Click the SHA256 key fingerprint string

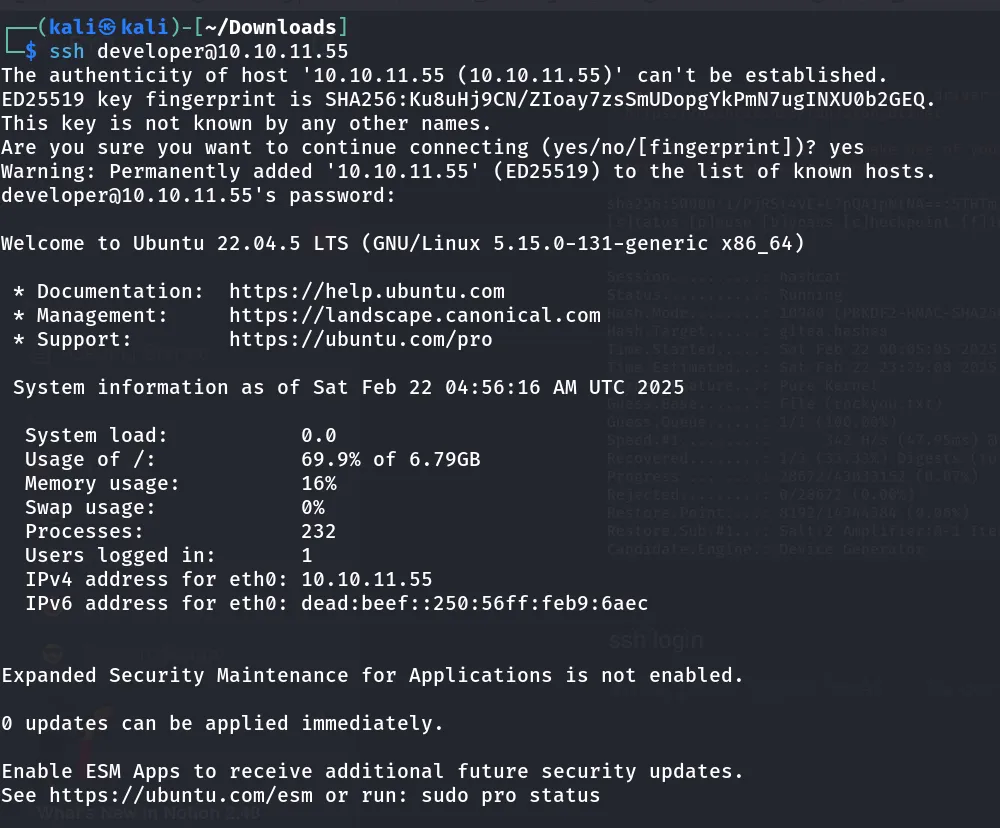tap(624, 100)
